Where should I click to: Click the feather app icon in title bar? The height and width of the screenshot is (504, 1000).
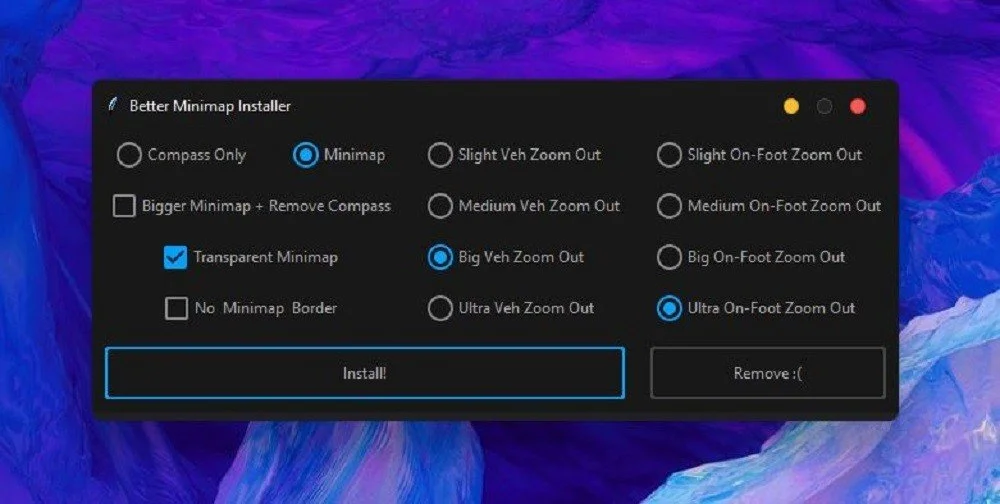coord(113,104)
